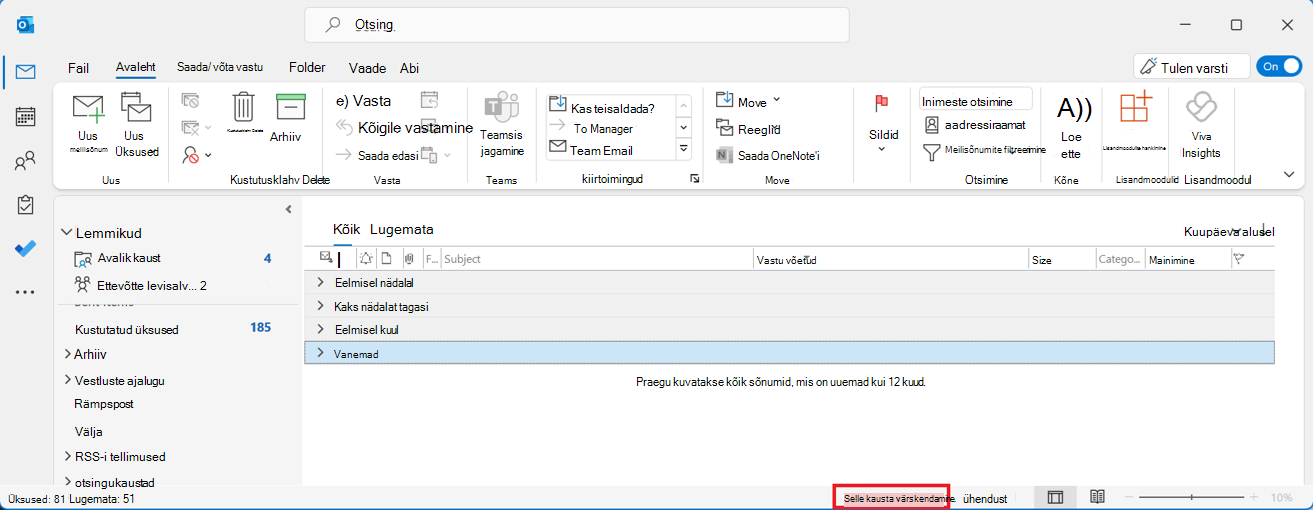Select the Avaleht ribbon tab

click(x=135, y=67)
